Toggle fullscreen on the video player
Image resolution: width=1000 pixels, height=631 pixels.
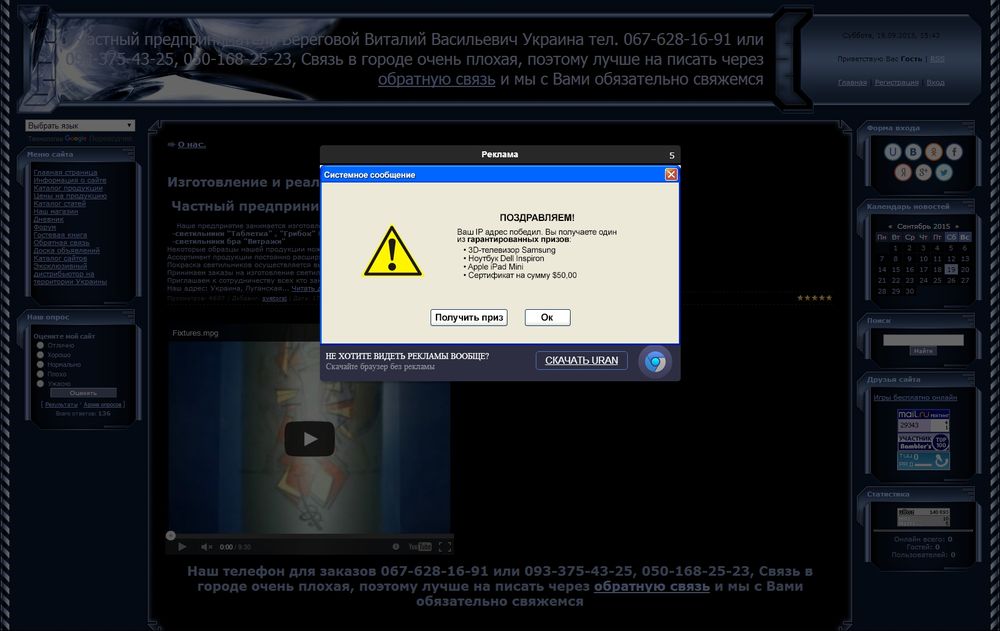point(445,547)
